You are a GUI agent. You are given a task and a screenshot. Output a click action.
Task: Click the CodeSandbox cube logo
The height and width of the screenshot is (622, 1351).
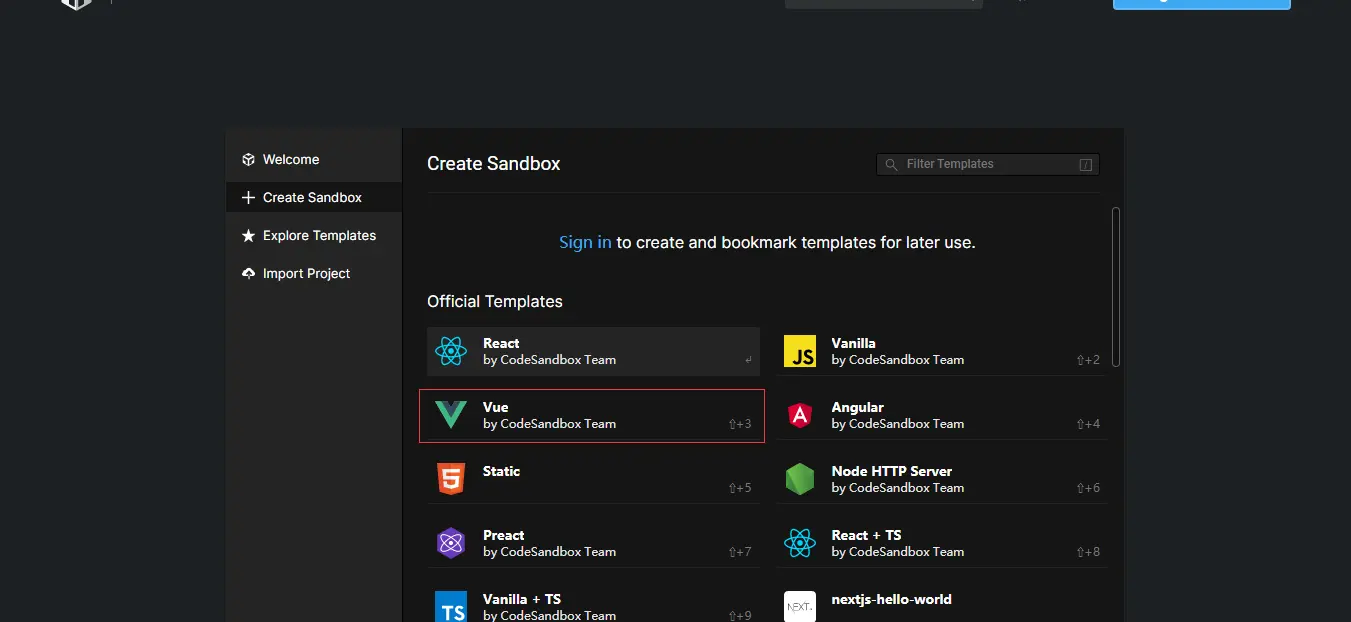[77, 4]
